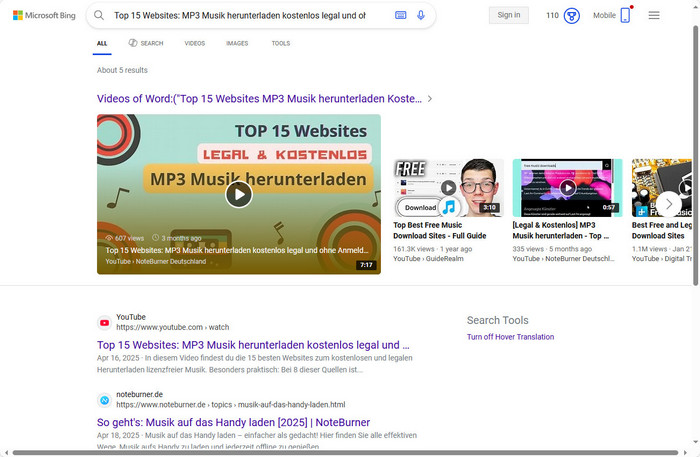Open So geht's: Musik auf das Handy laden result

(233, 422)
